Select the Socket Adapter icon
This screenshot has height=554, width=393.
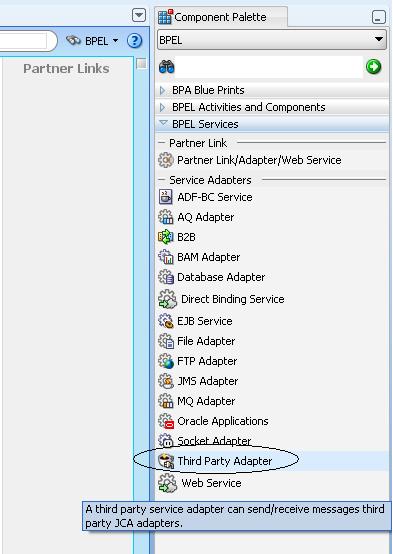[x=166, y=441]
